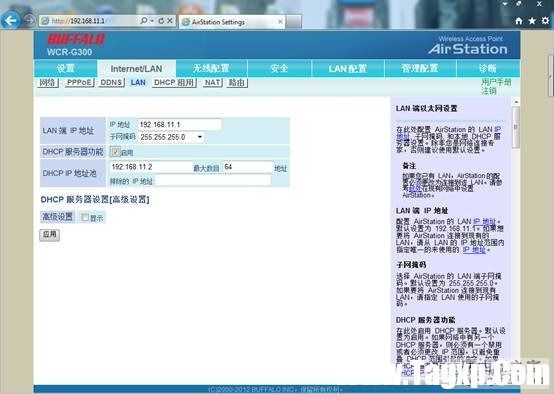Click the WCR-G300 model text
The image size is (554, 394).
point(69,52)
